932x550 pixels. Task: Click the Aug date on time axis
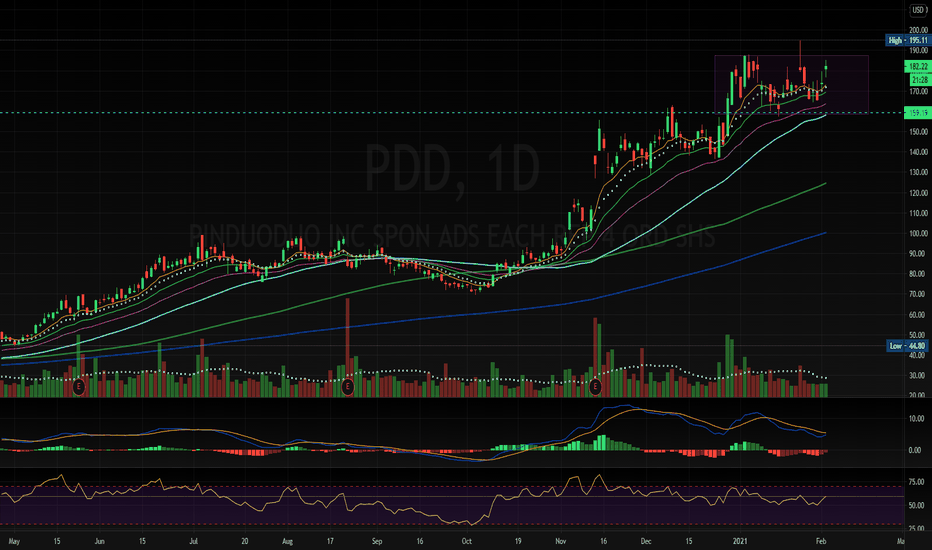tap(288, 541)
